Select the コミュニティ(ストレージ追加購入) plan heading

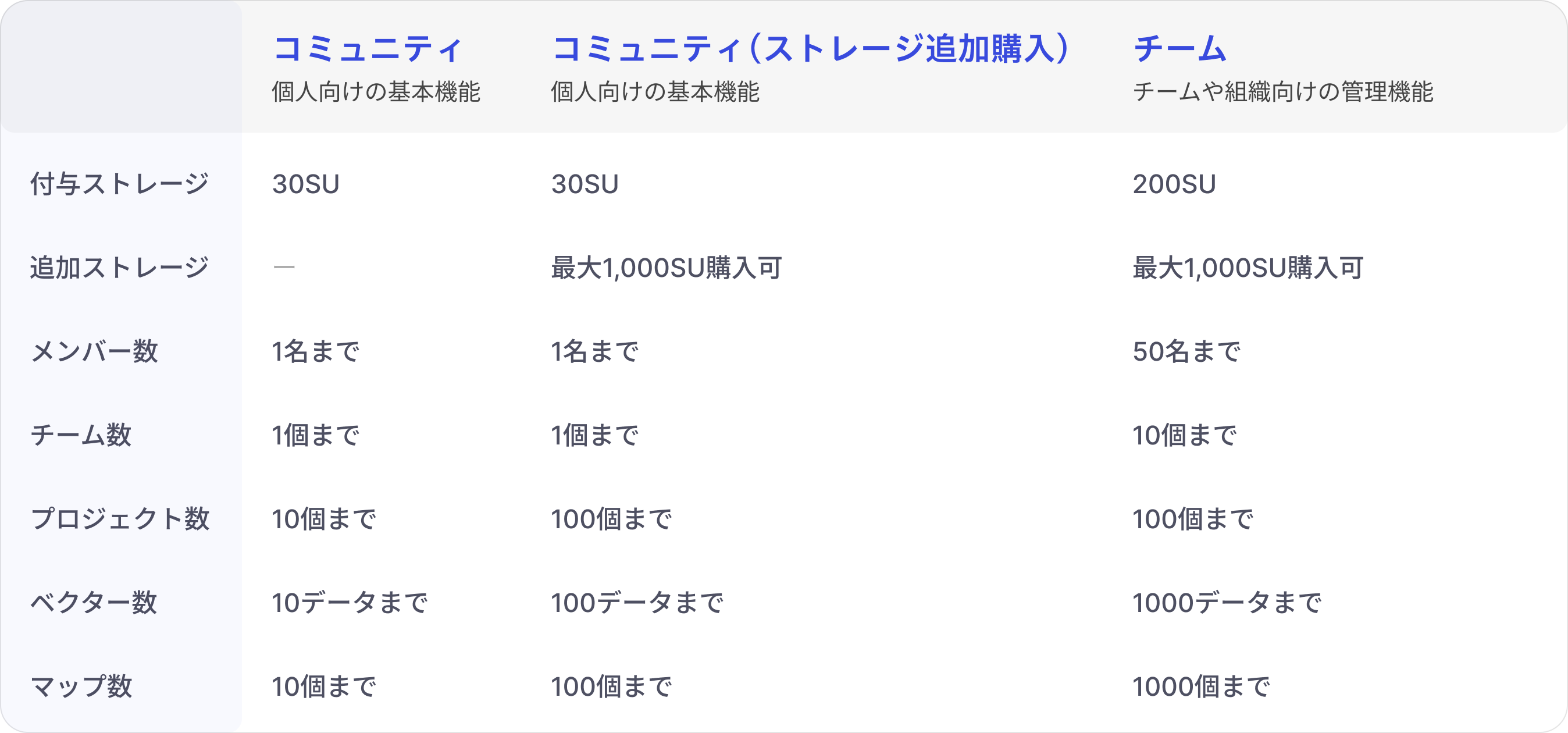(x=810, y=49)
